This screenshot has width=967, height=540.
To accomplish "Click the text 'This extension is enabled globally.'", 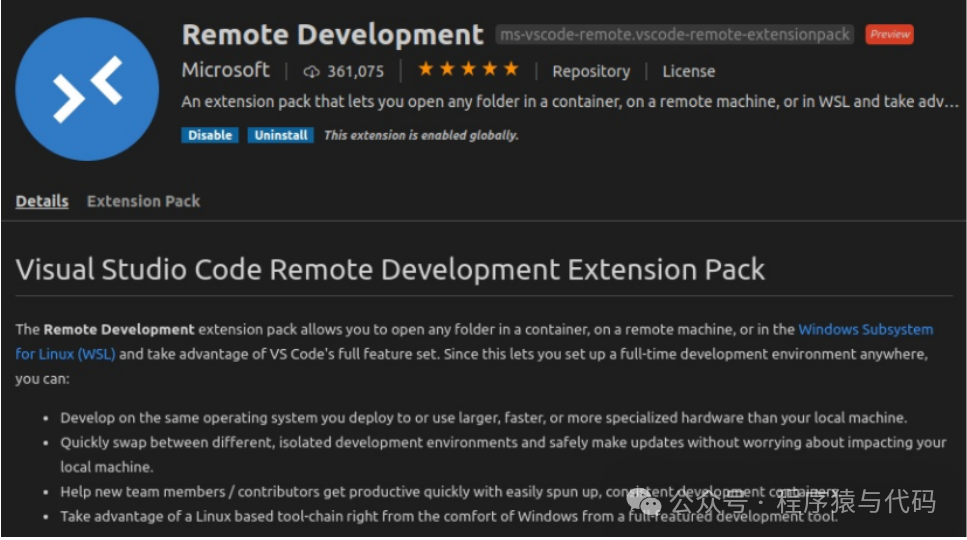I will [421, 135].
